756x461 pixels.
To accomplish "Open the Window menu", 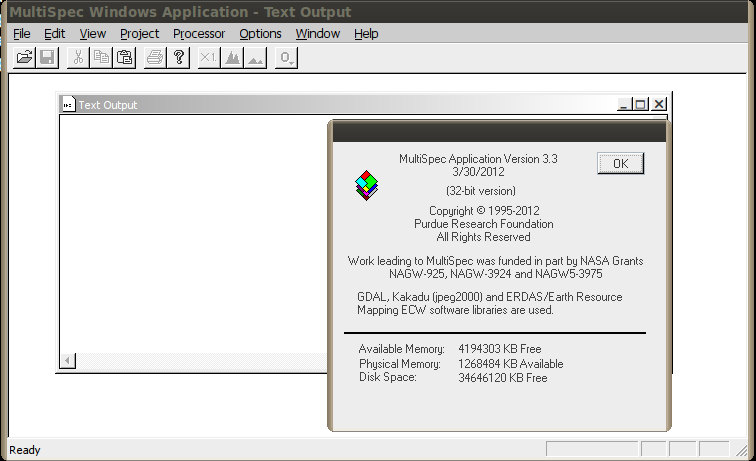I will click(318, 34).
